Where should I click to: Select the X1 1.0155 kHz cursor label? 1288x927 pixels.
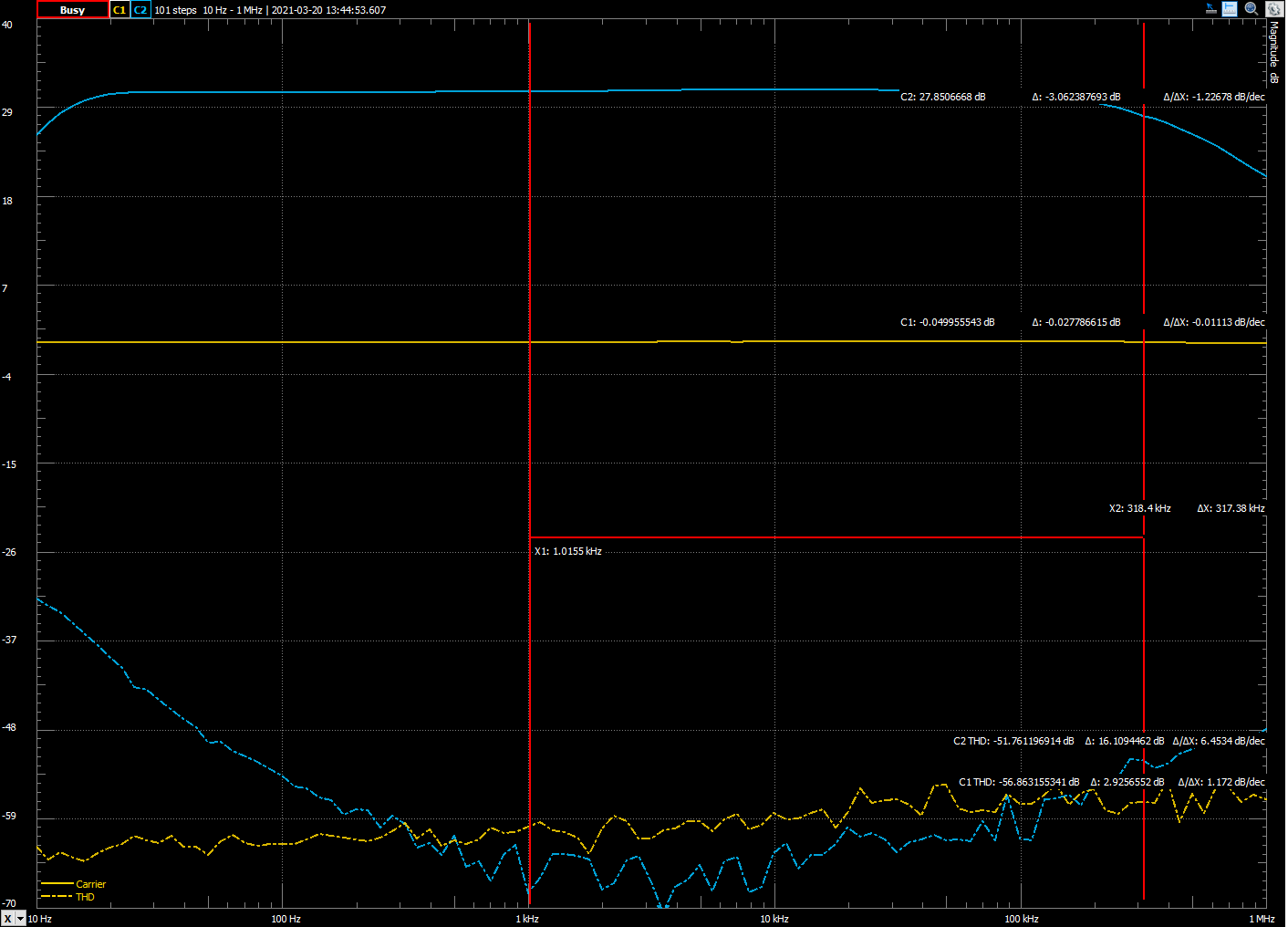point(567,551)
